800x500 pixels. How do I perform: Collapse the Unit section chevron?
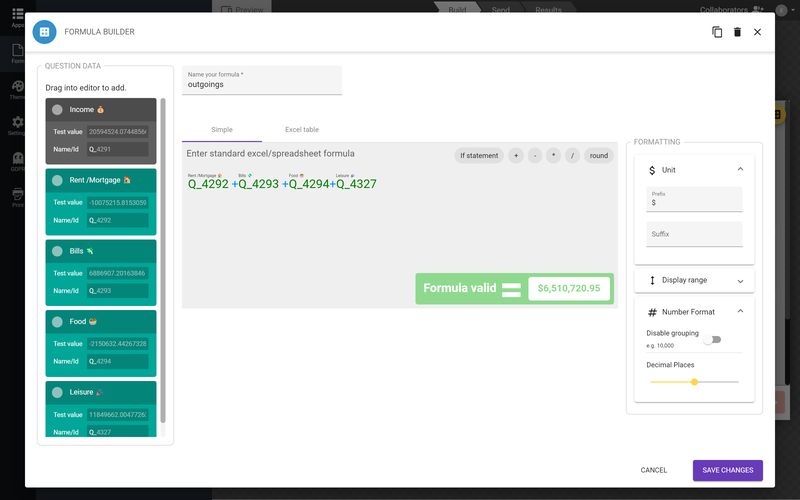point(740,170)
